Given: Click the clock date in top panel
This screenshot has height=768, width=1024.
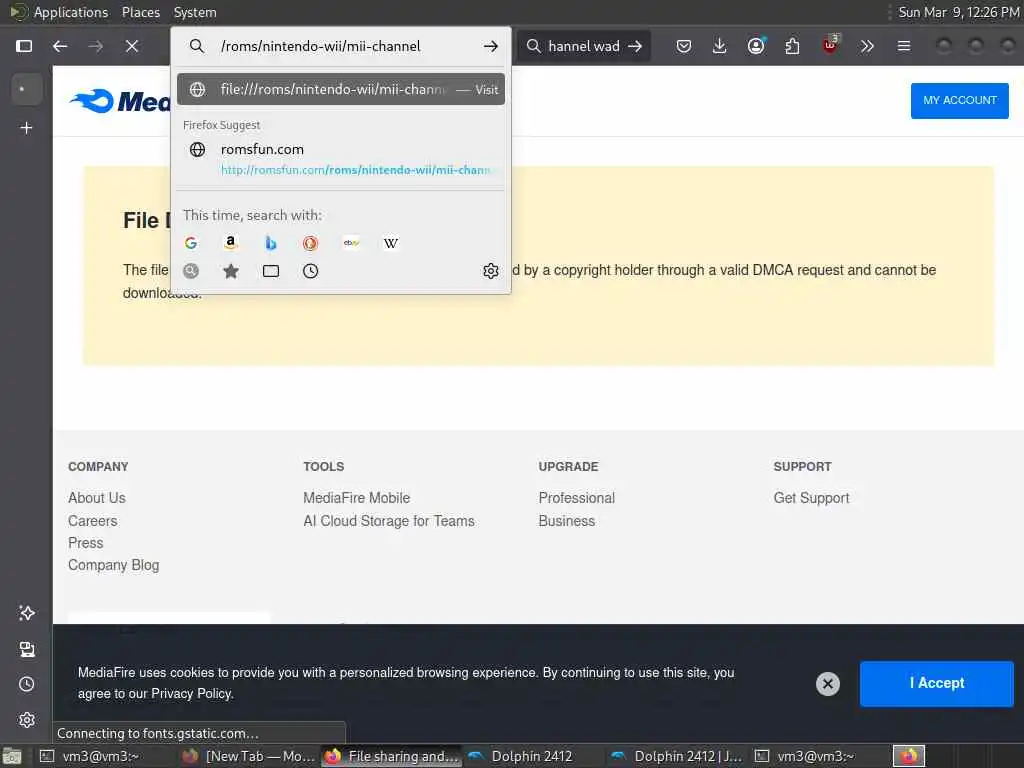Looking at the screenshot, I should pyautogui.click(x=959, y=12).
